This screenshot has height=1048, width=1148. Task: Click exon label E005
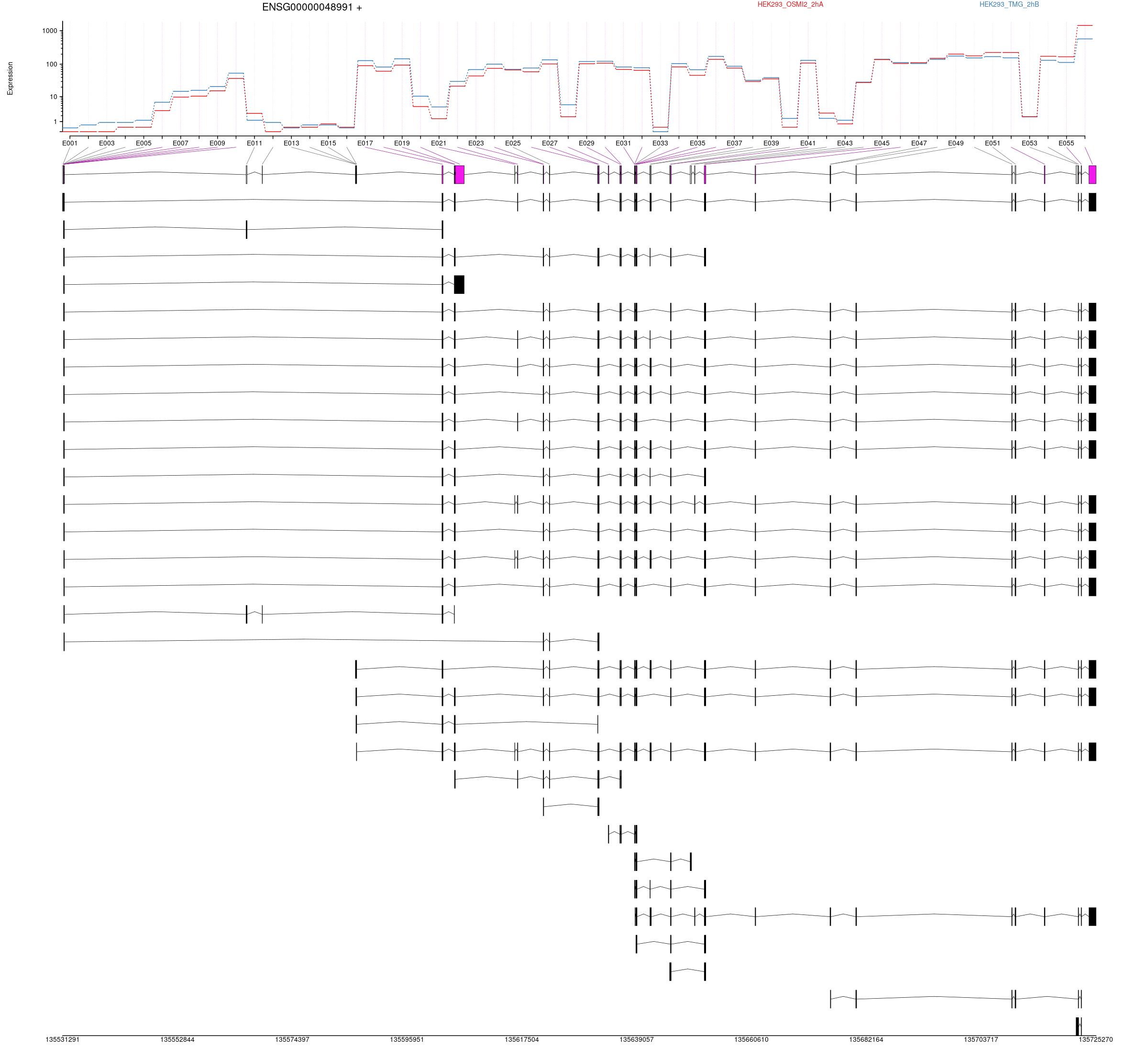coord(143,144)
